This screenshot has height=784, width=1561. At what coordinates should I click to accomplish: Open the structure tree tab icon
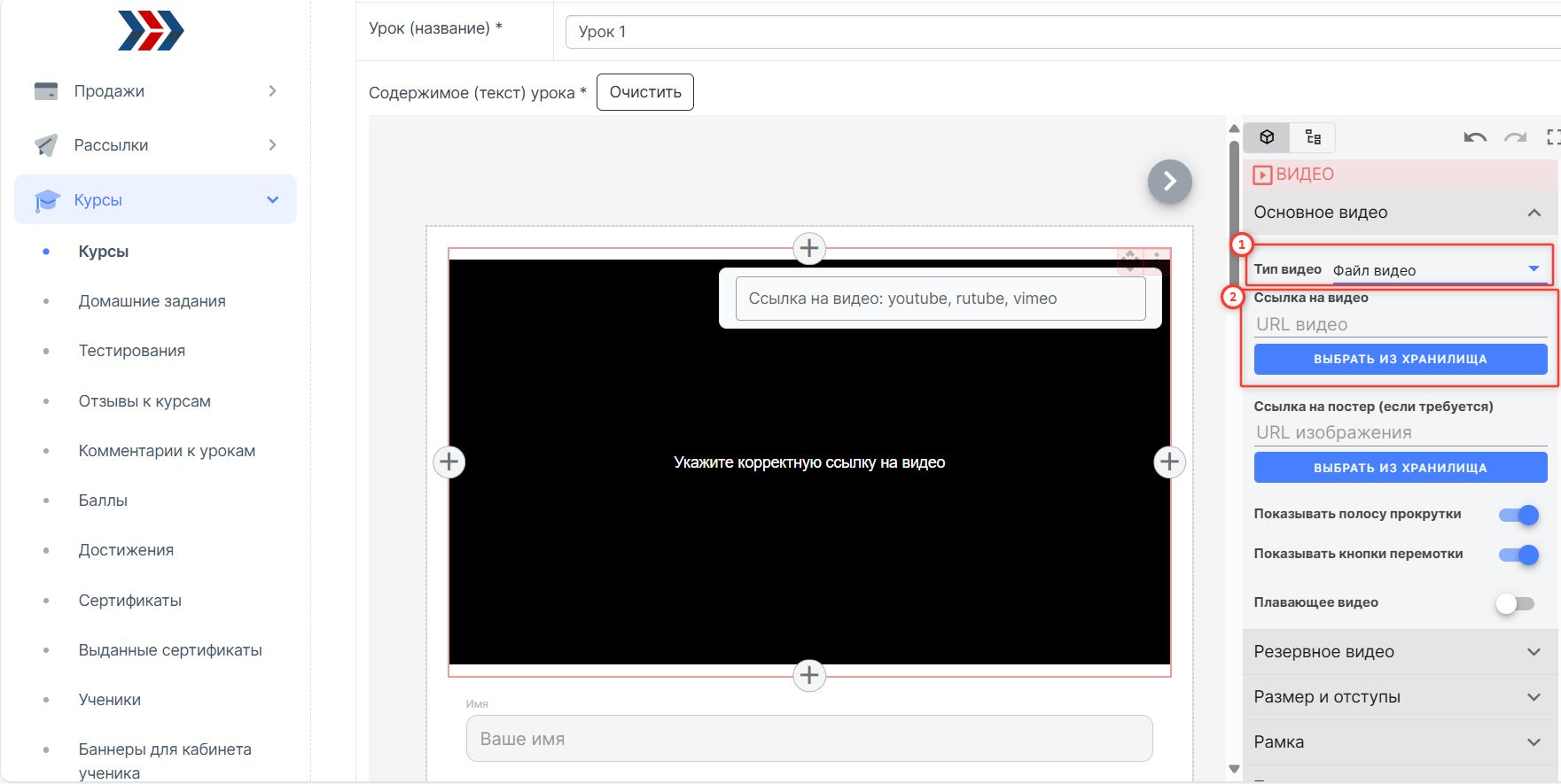coord(1313,137)
